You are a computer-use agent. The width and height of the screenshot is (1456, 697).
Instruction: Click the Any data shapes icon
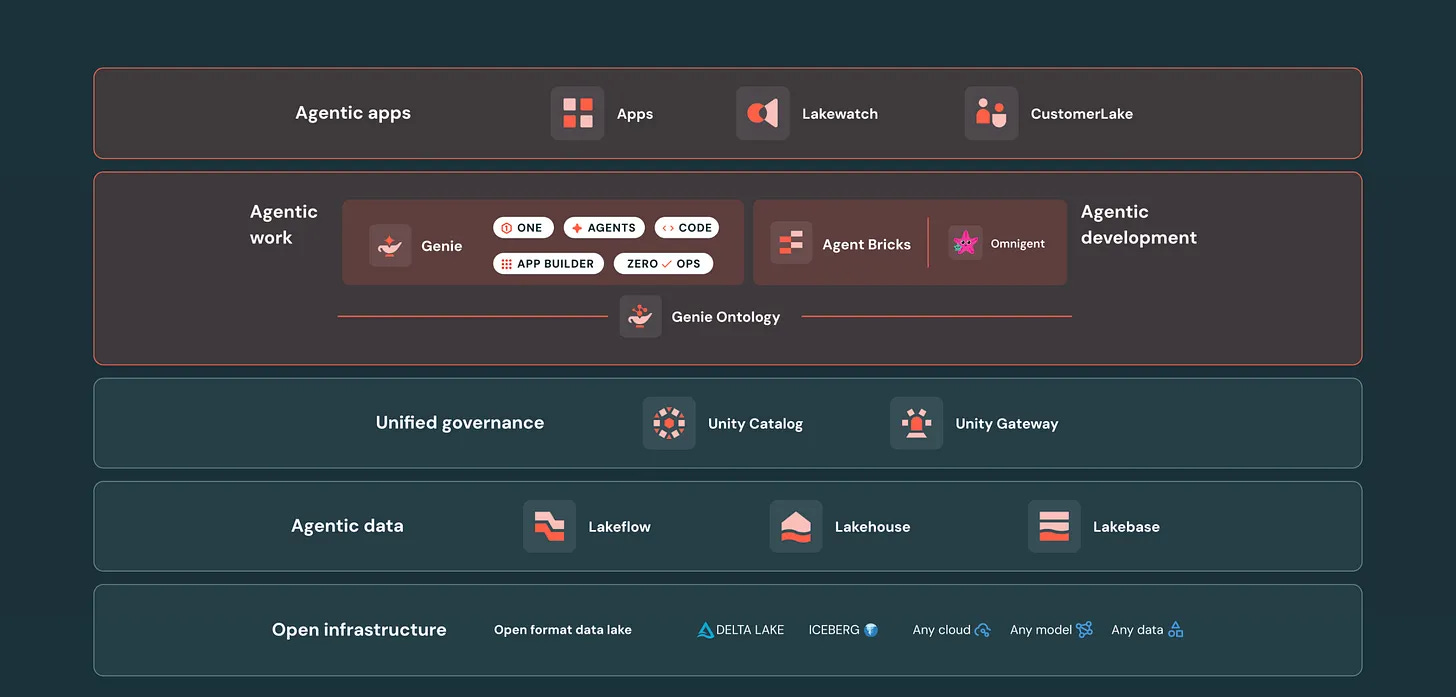click(1176, 630)
